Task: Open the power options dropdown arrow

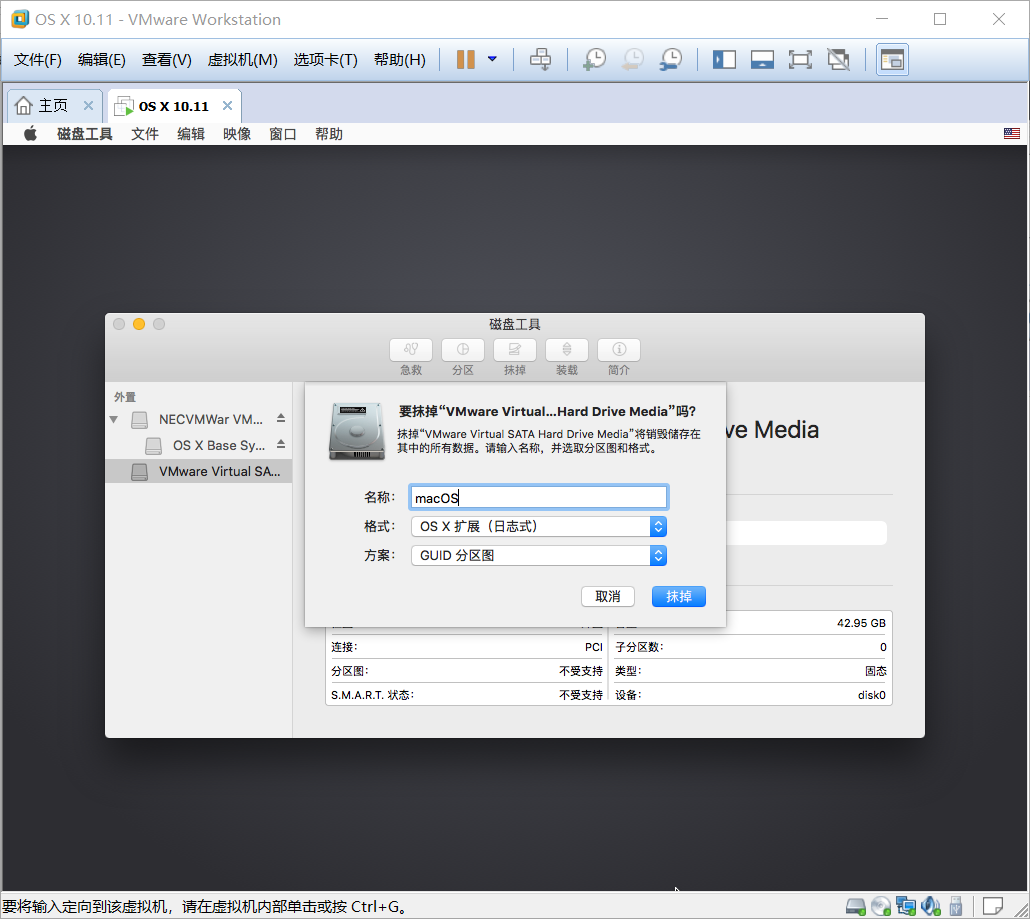Action: pos(492,60)
